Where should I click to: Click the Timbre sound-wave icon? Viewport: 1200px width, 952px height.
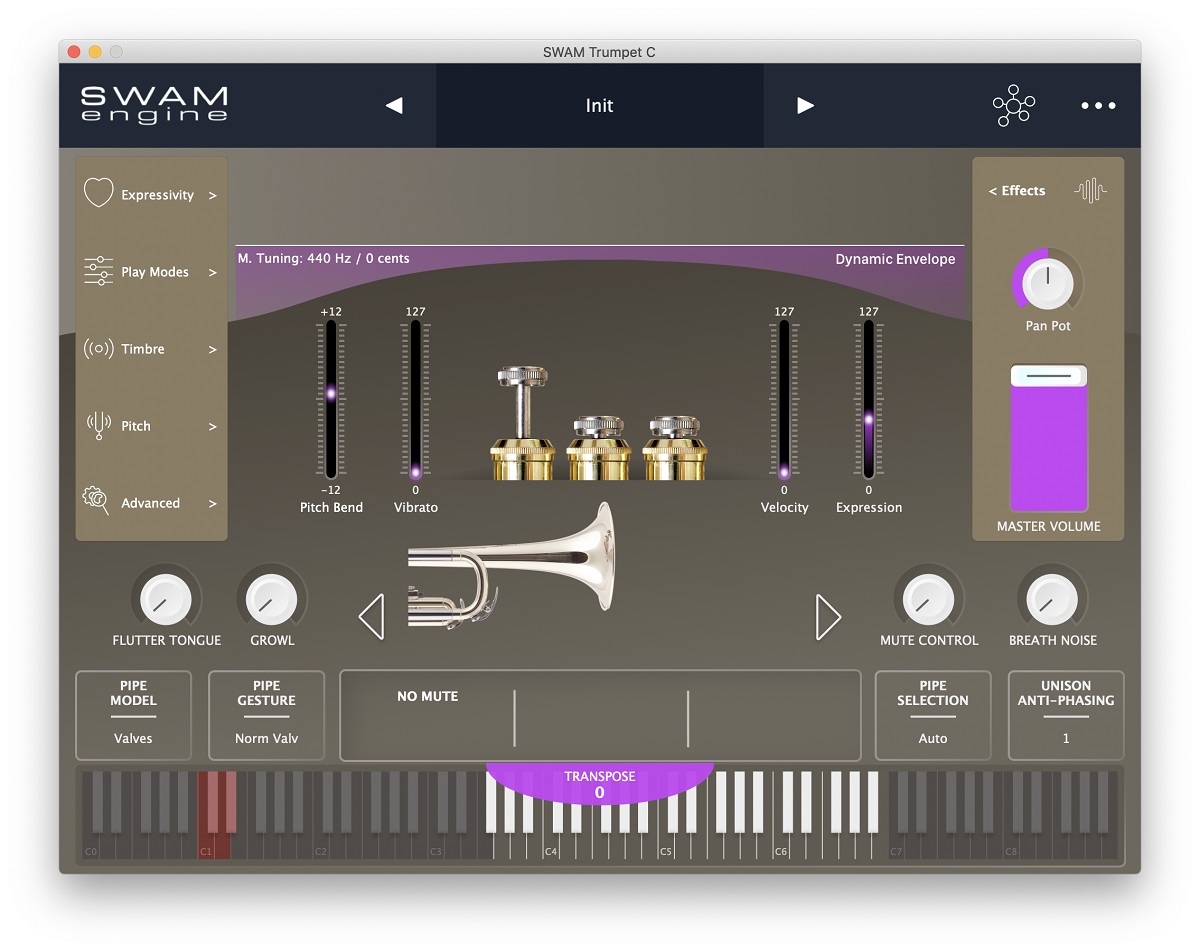pos(98,349)
